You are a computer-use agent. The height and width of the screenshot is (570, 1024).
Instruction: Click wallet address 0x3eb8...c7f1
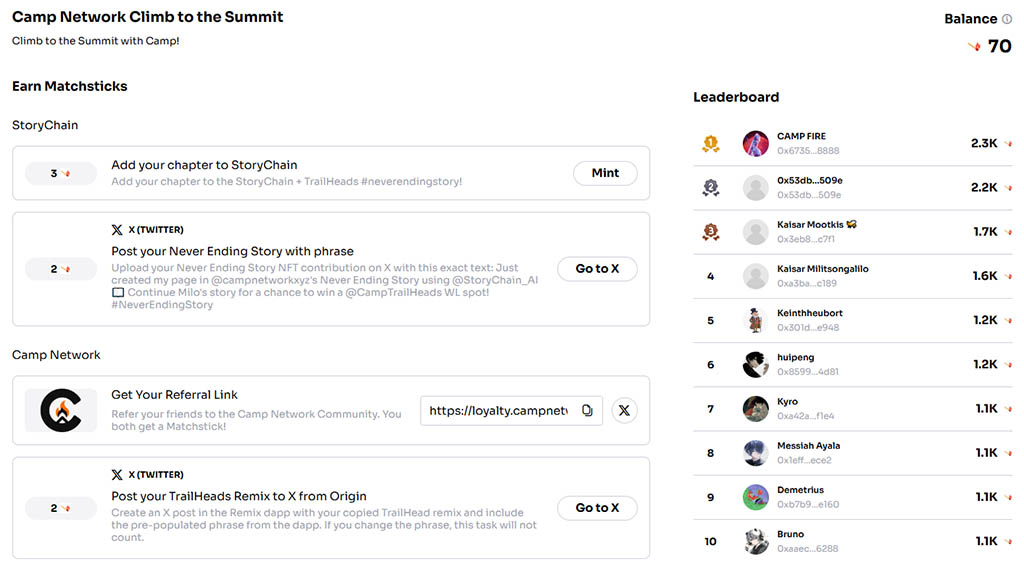[x=806, y=239]
